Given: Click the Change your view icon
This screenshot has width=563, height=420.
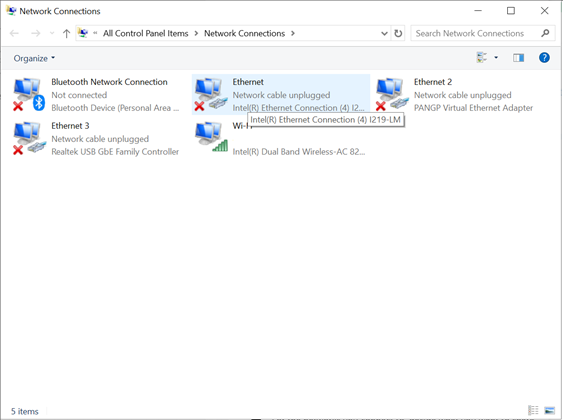Looking at the screenshot, I should 482,57.
